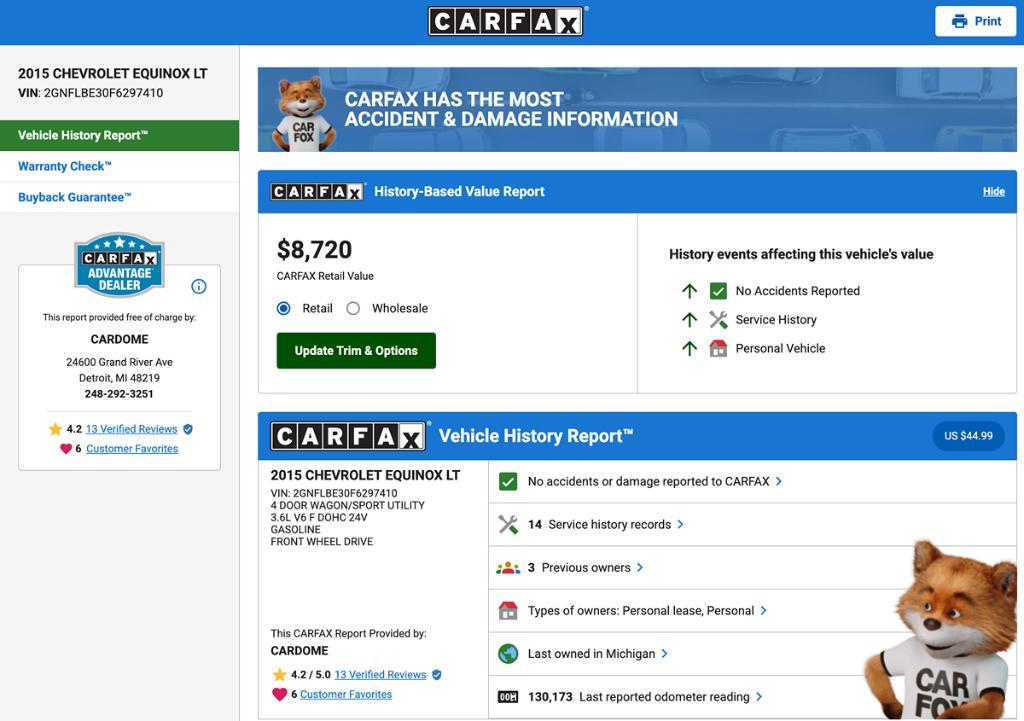
Task: Click the 24600 Grand River Ave address
Action: point(120,362)
